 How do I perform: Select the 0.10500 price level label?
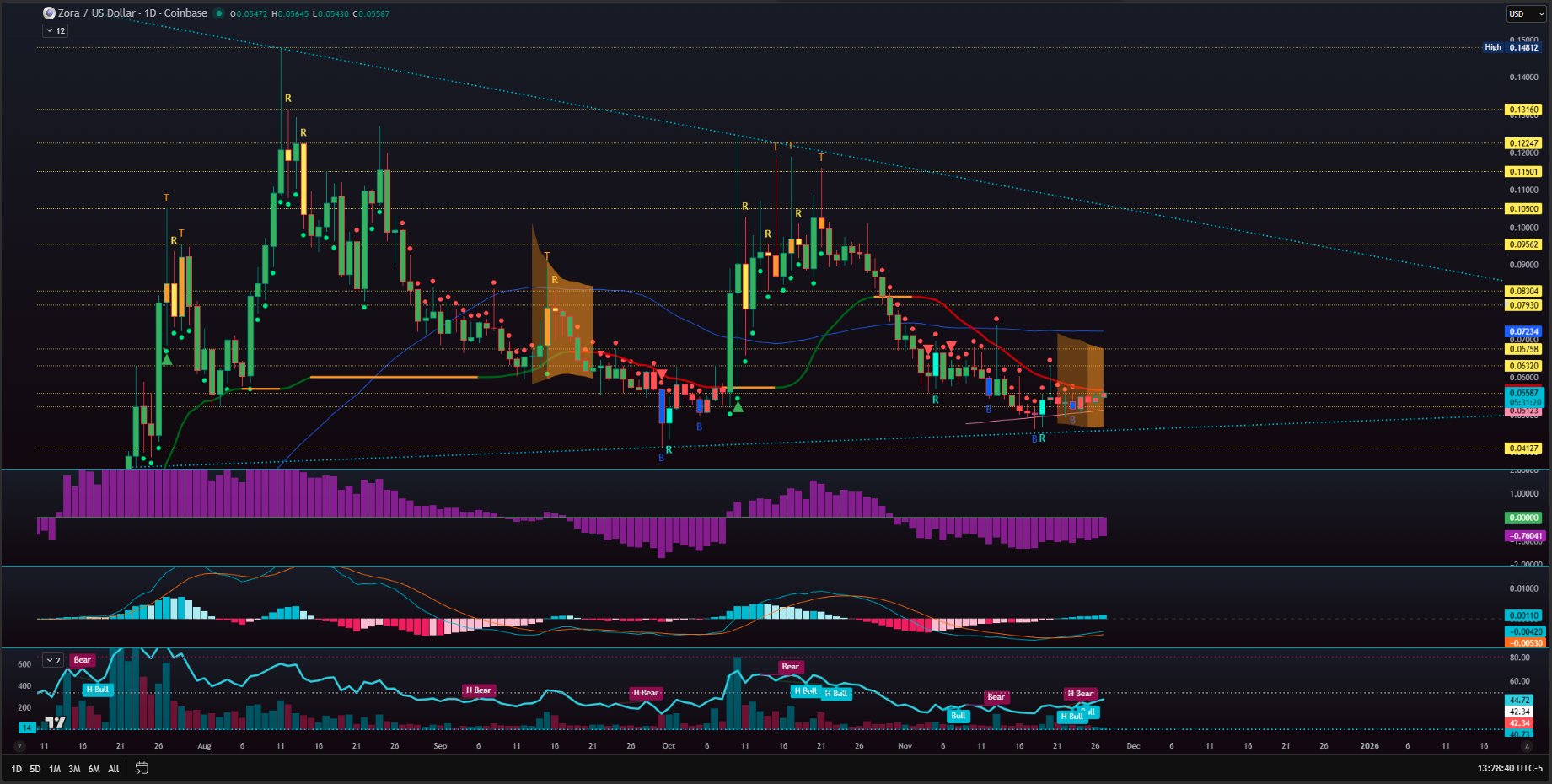[x=1523, y=209]
